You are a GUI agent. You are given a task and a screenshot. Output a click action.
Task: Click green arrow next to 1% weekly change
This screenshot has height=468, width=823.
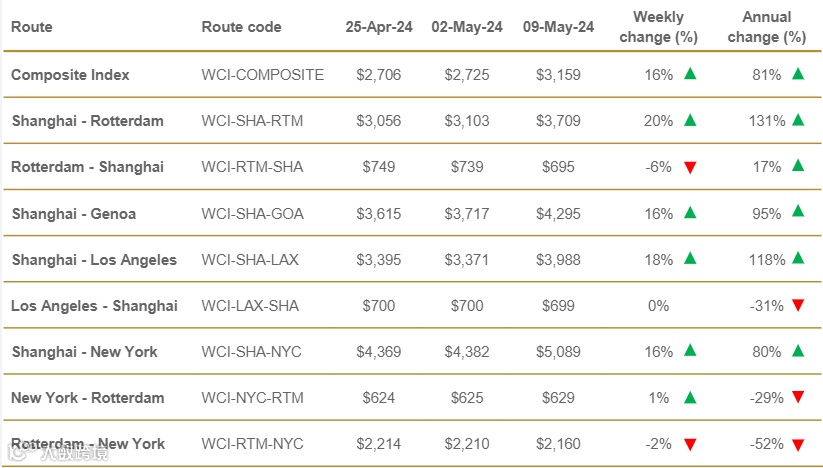(x=689, y=398)
